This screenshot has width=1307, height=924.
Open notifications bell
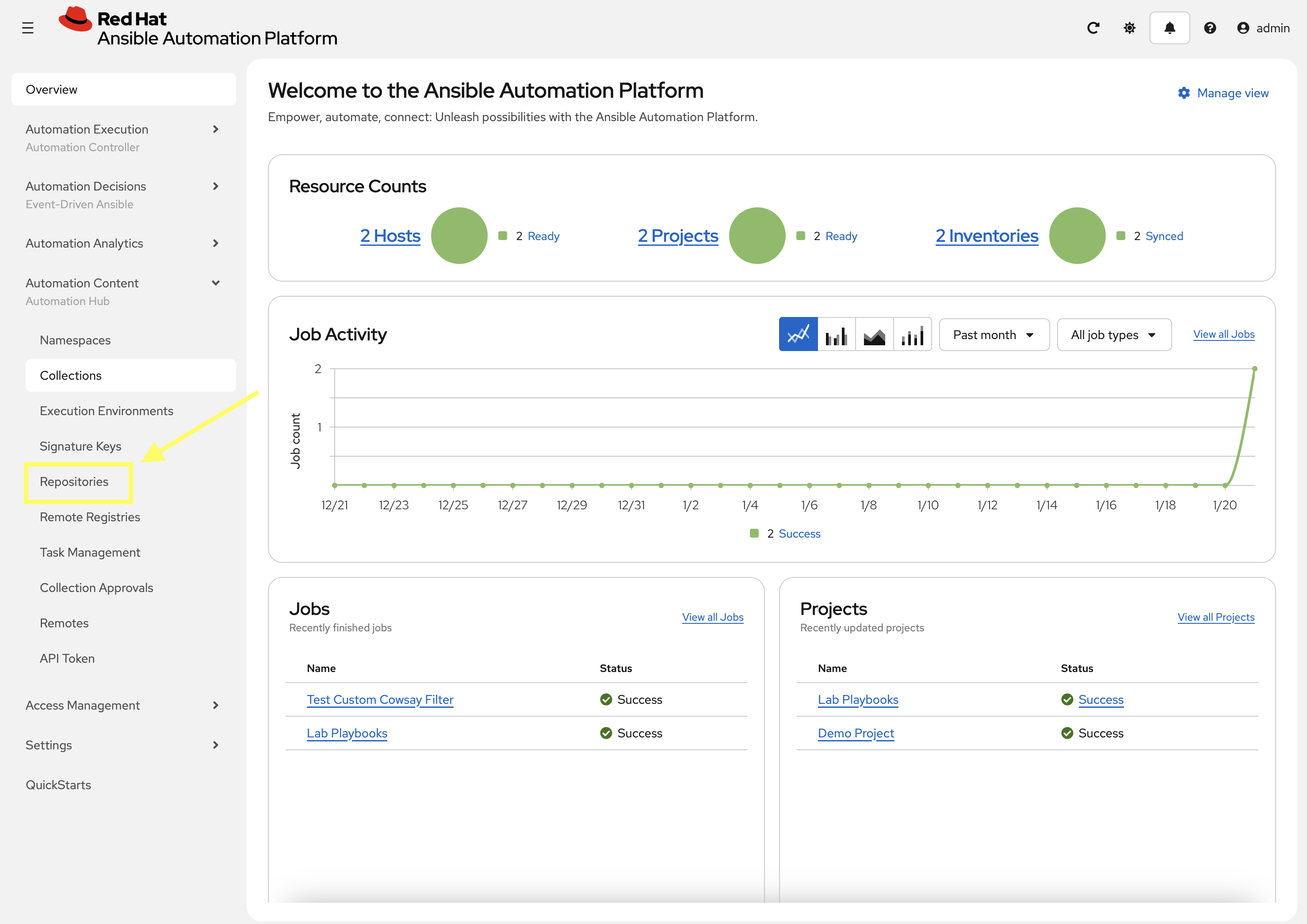tap(1169, 28)
